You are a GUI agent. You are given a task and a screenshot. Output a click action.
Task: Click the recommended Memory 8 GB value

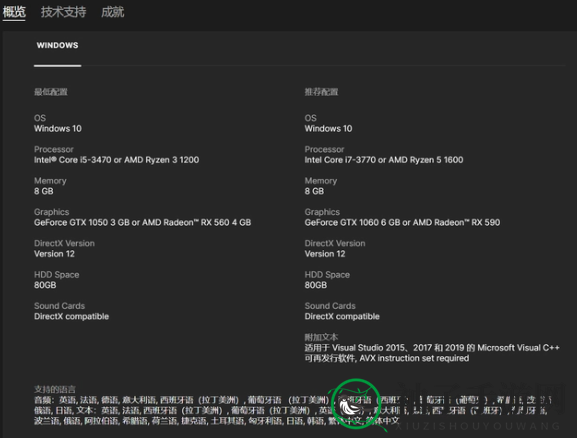(314, 191)
